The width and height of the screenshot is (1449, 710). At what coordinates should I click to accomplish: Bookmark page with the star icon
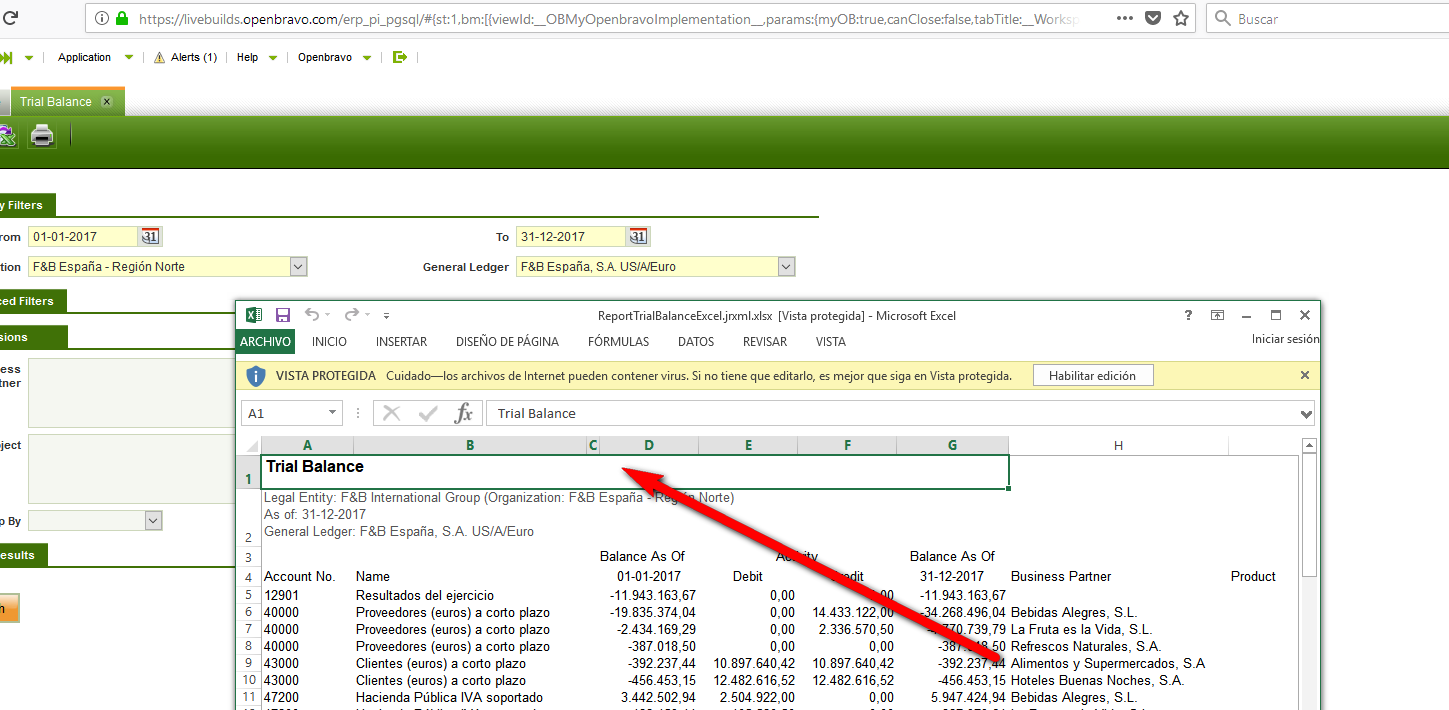pos(1181,18)
